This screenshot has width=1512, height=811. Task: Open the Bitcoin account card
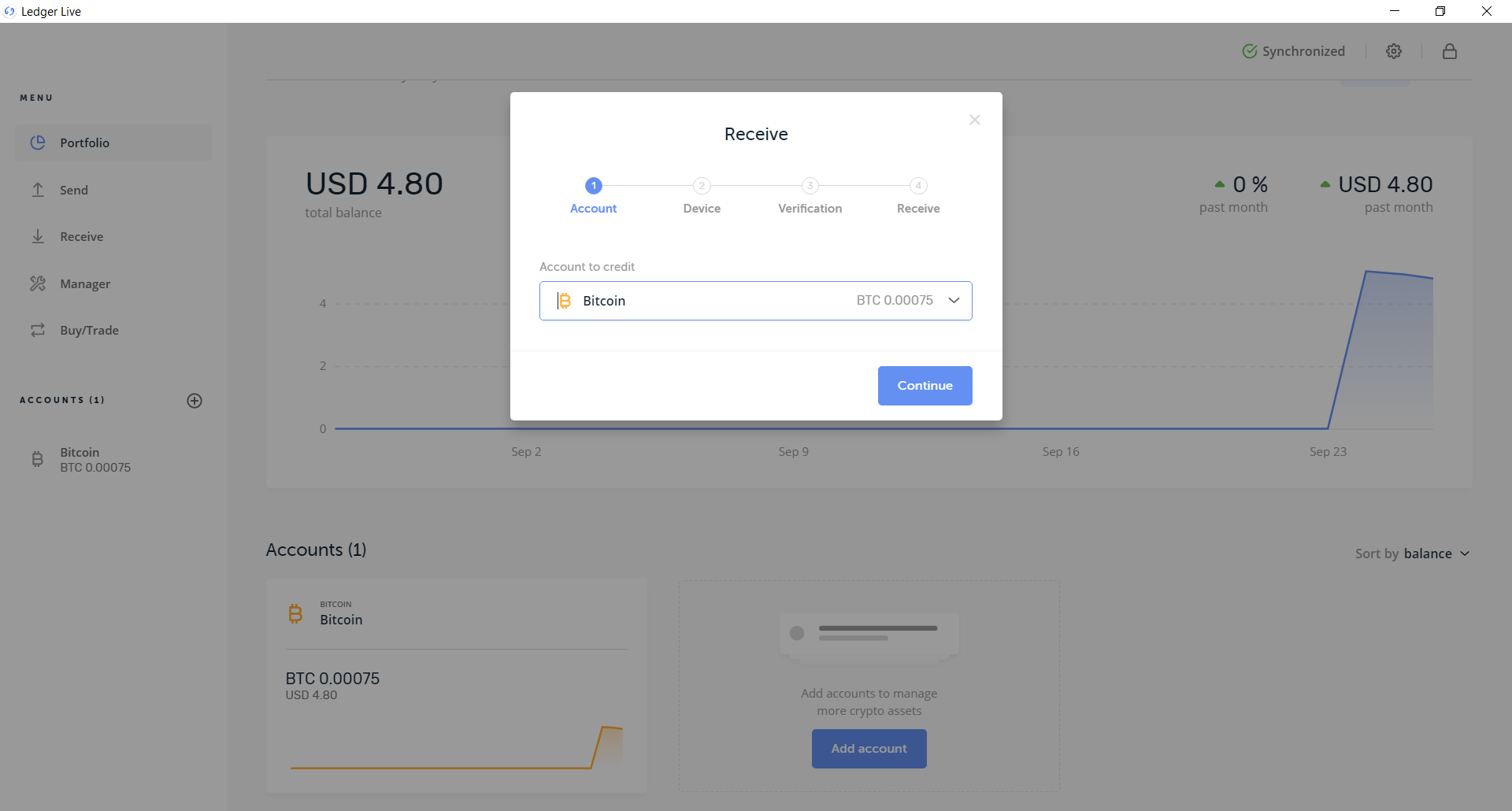point(457,686)
